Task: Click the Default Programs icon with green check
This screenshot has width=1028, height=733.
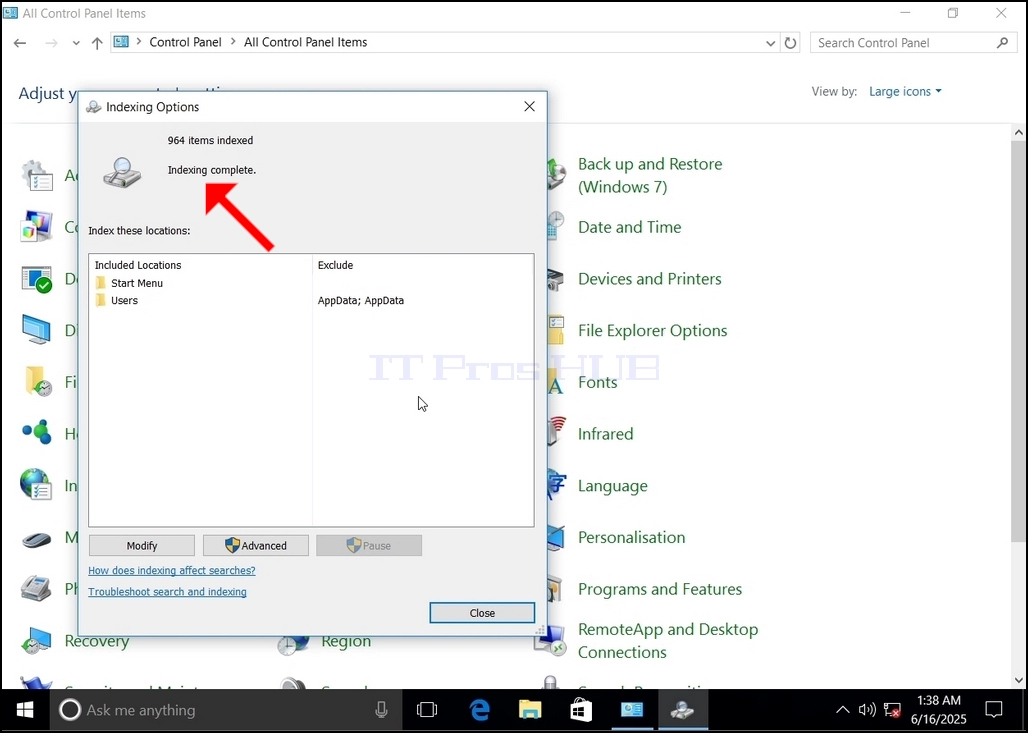Action: click(36, 279)
